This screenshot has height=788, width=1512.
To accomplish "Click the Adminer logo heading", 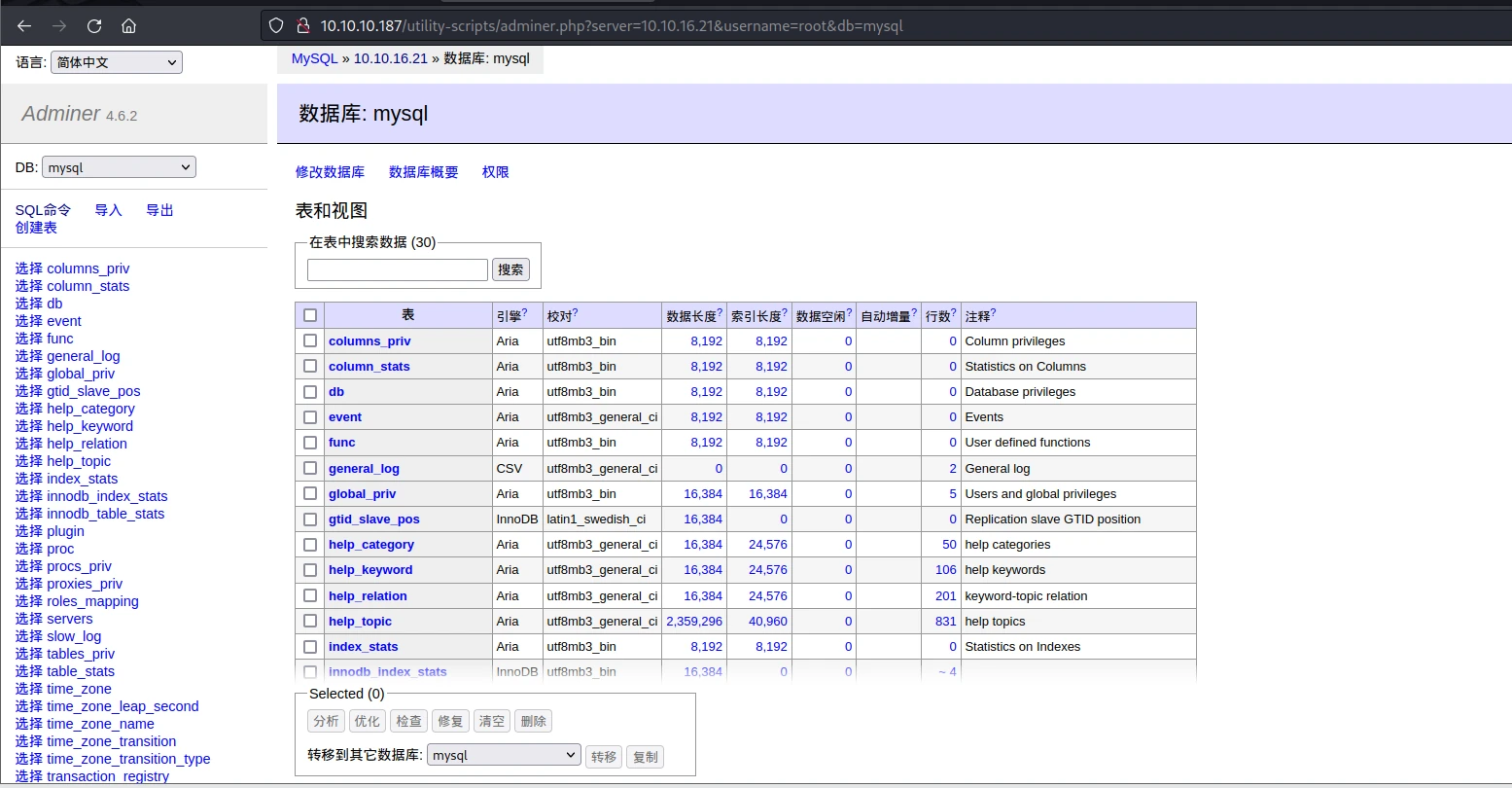I will 60,113.
